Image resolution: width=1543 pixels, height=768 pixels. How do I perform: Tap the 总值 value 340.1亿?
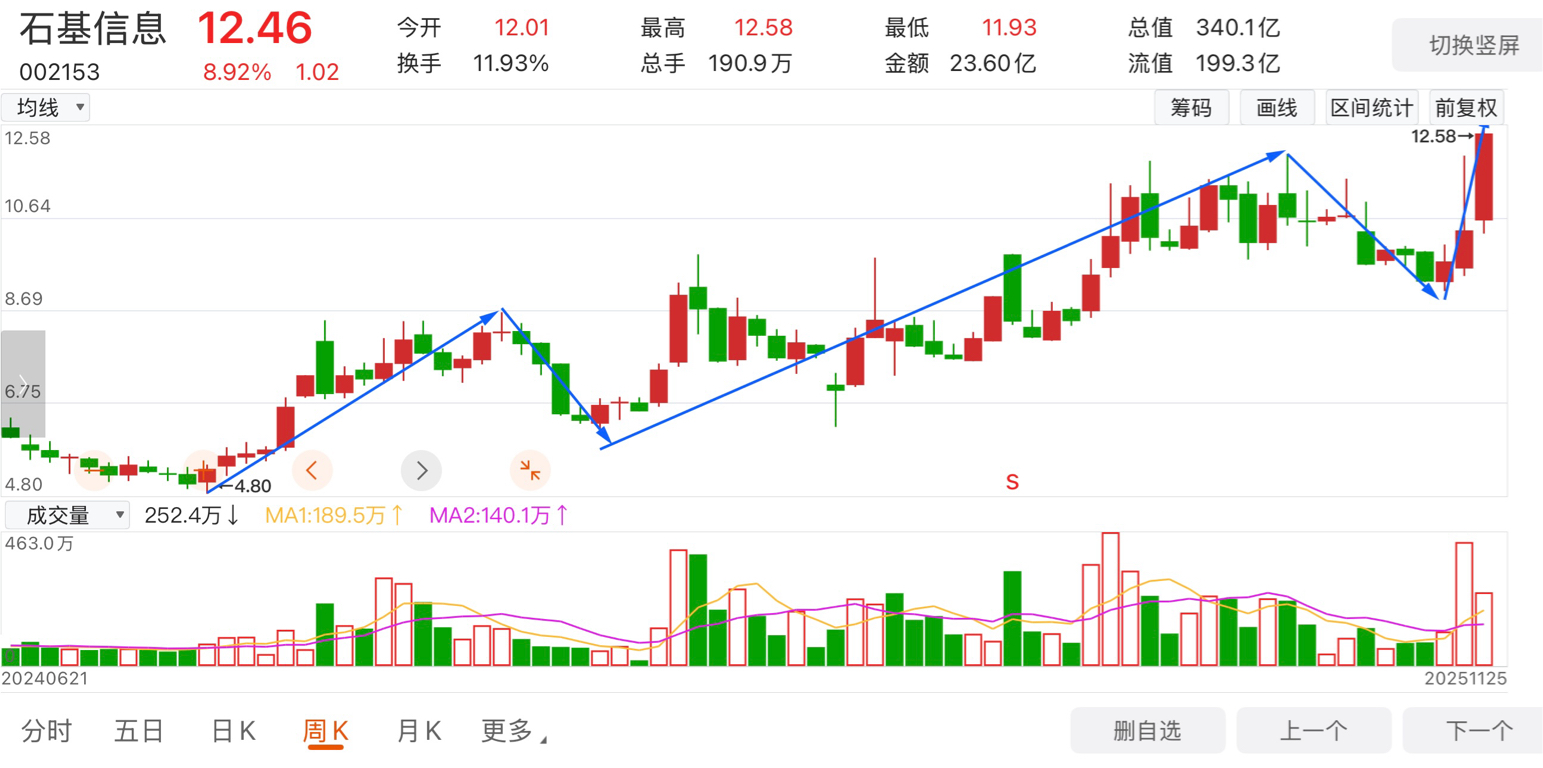pyautogui.click(x=1239, y=28)
